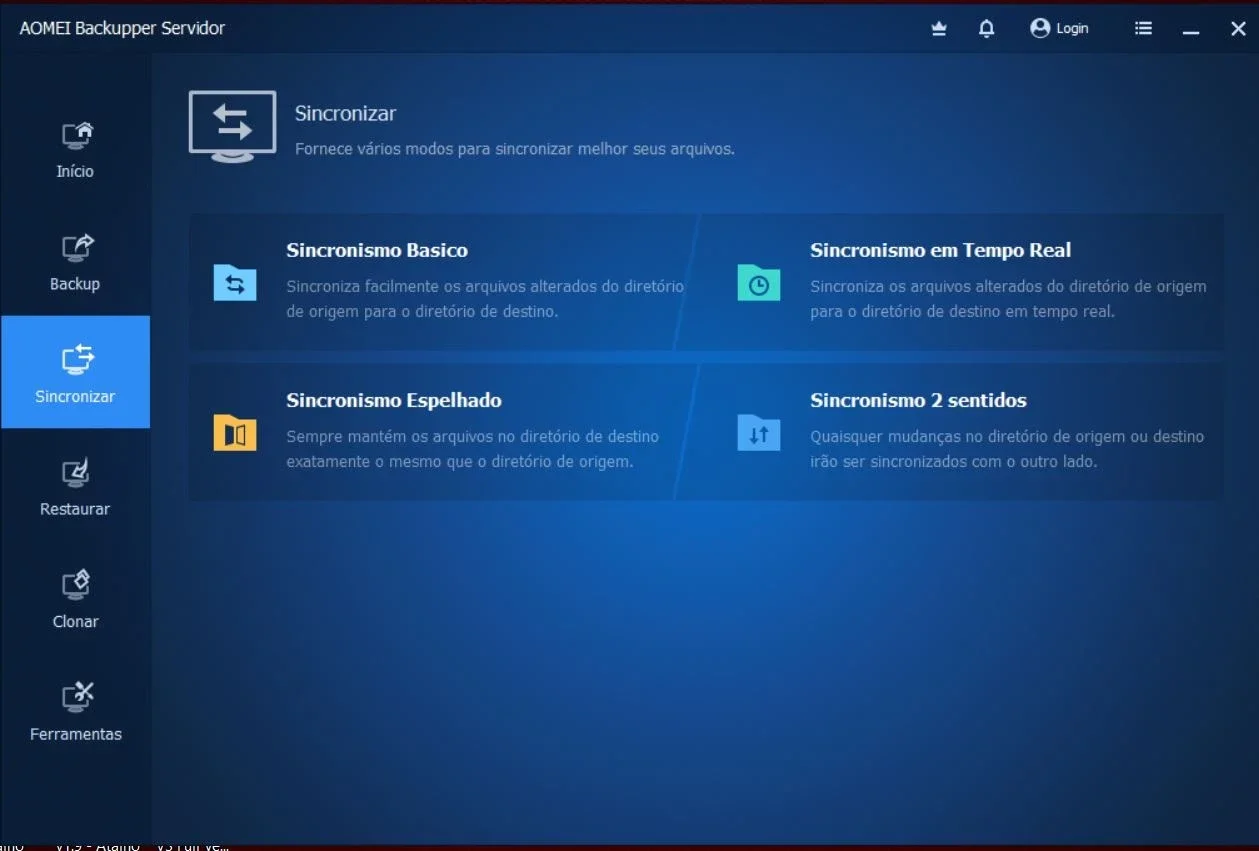Click the Login text link

(1072, 29)
